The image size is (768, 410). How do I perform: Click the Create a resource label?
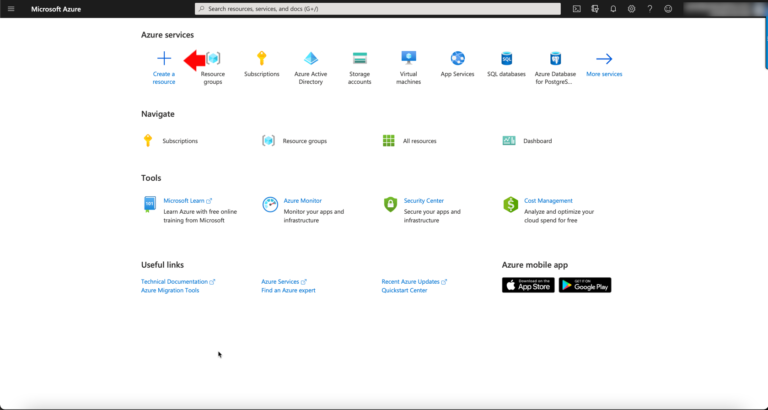click(164, 78)
